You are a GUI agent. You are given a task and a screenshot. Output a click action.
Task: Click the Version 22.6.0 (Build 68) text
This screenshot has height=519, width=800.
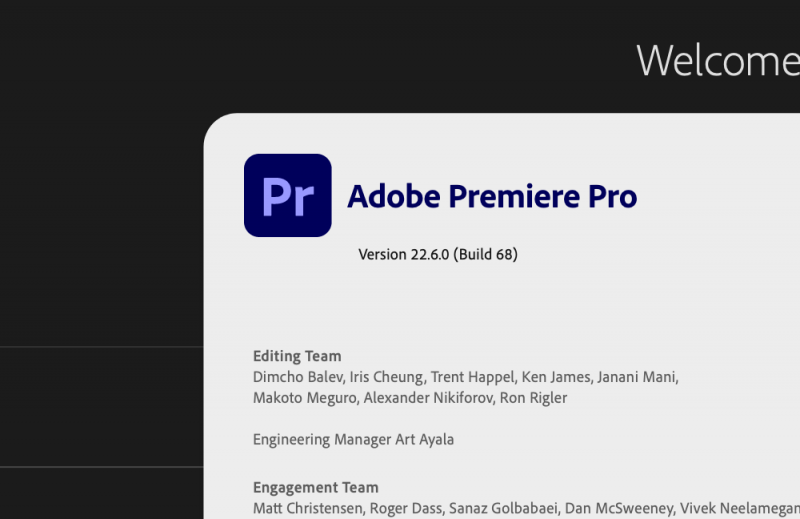pos(438,254)
